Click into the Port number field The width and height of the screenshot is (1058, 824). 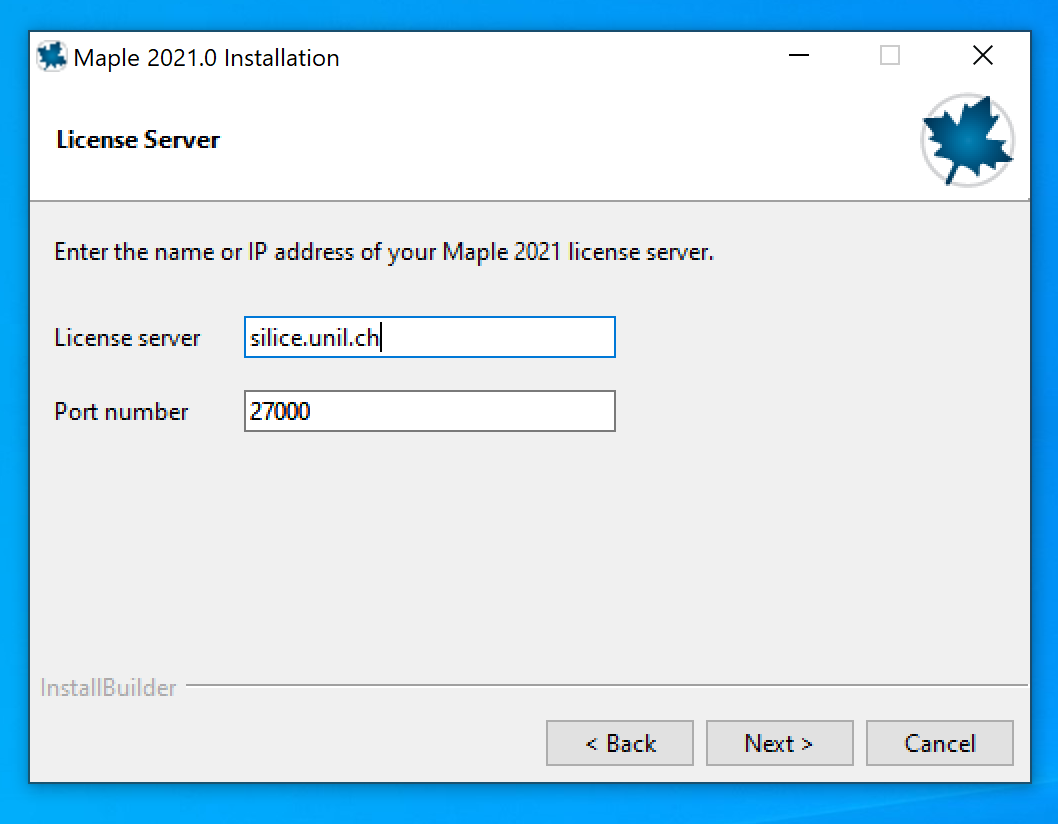coord(429,411)
